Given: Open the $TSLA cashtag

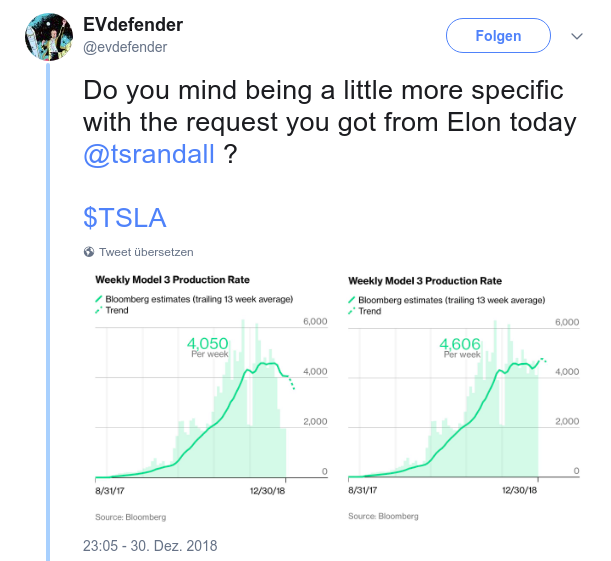Looking at the screenshot, I should pos(124,217).
